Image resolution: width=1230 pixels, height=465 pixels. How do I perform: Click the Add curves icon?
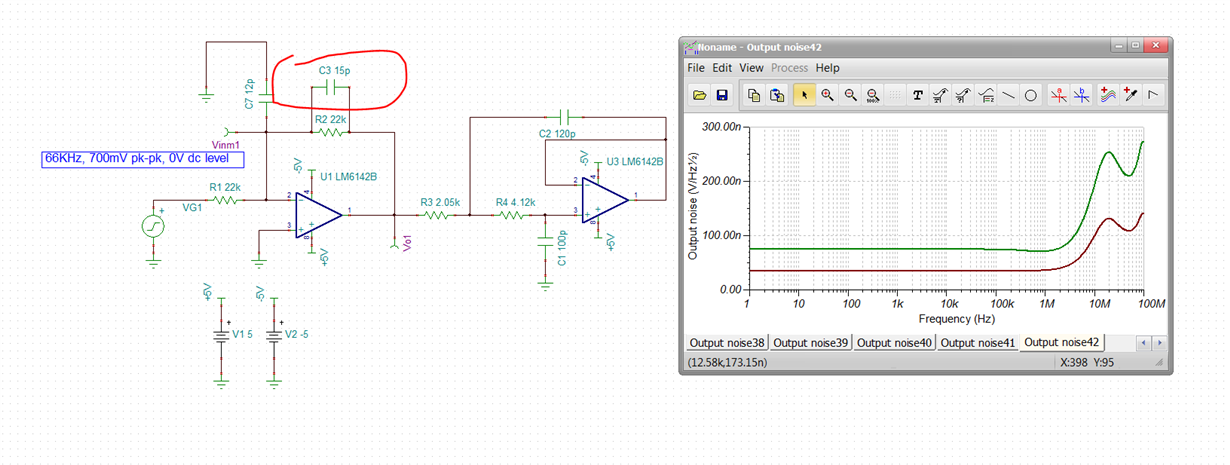click(x=1109, y=95)
